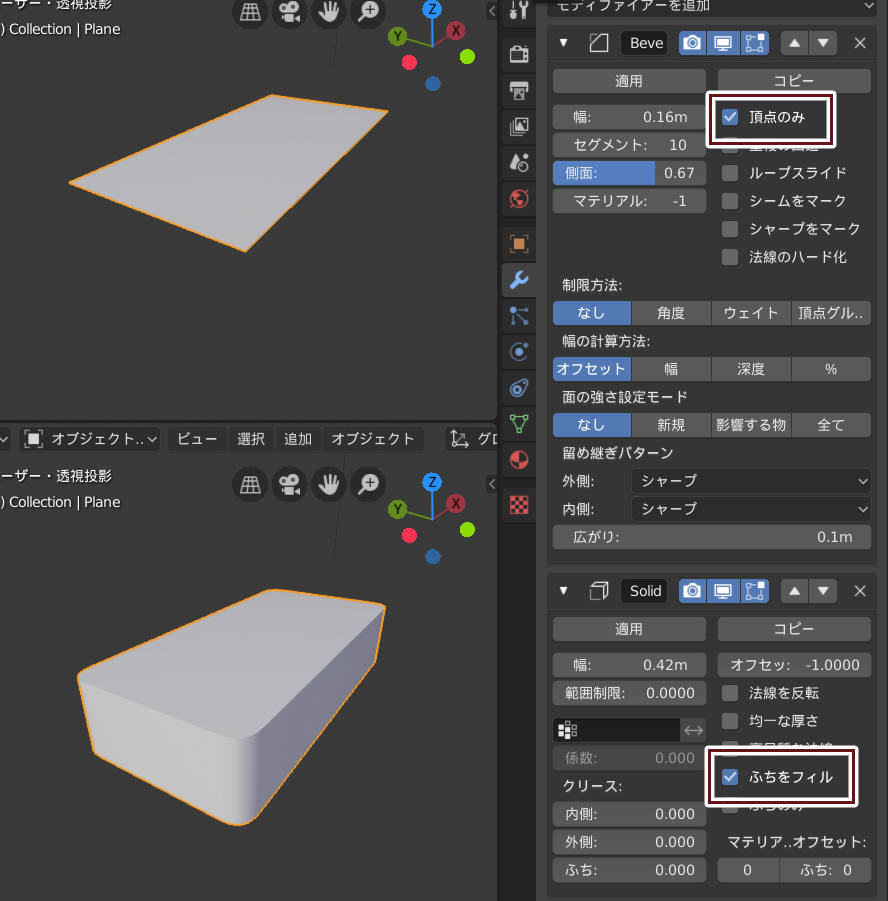
Task: Enable the シームをマーク checkbox
Action: (730, 201)
